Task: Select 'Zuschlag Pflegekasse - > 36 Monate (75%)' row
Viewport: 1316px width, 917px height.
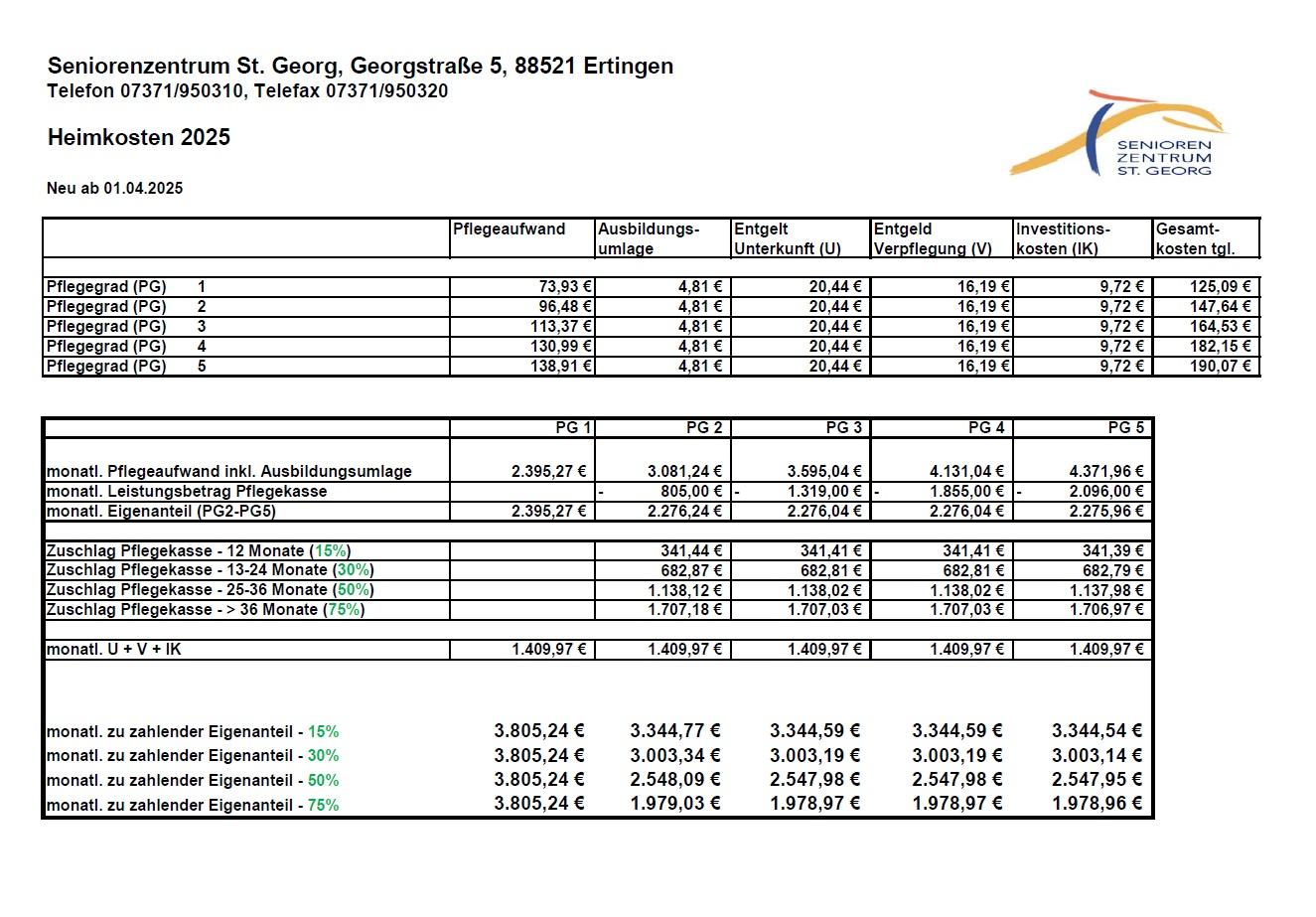Action: tap(206, 610)
